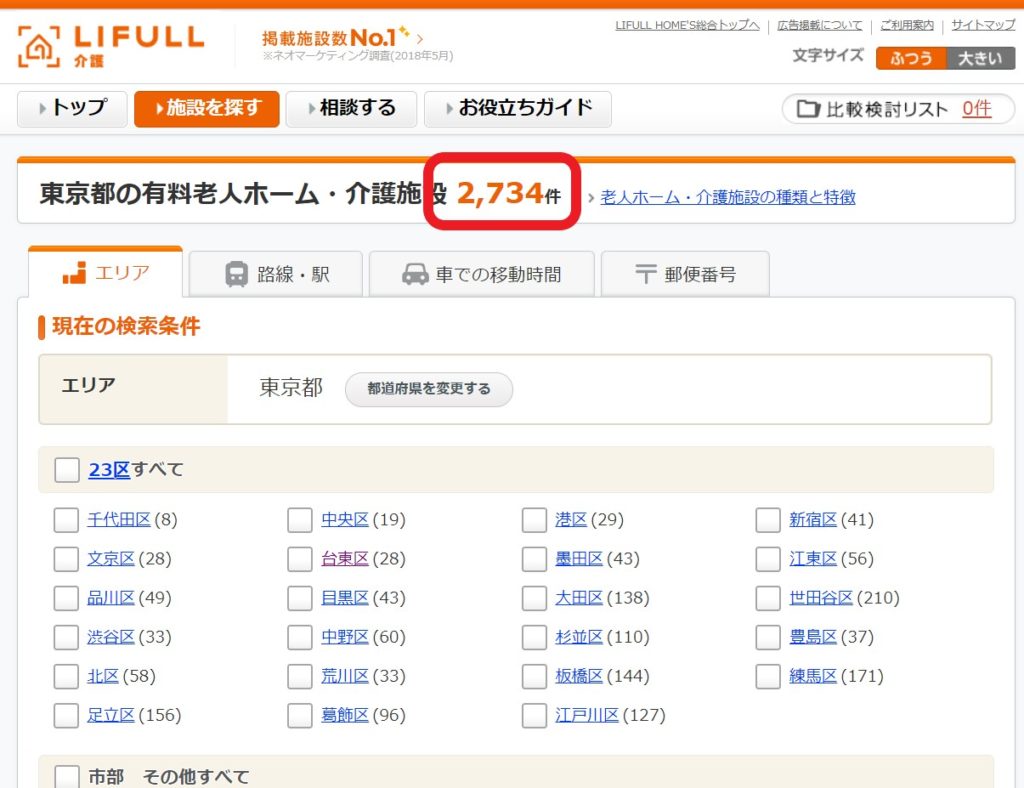Set text size to 大きい
1024x788 pixels.
coord(980,58)
